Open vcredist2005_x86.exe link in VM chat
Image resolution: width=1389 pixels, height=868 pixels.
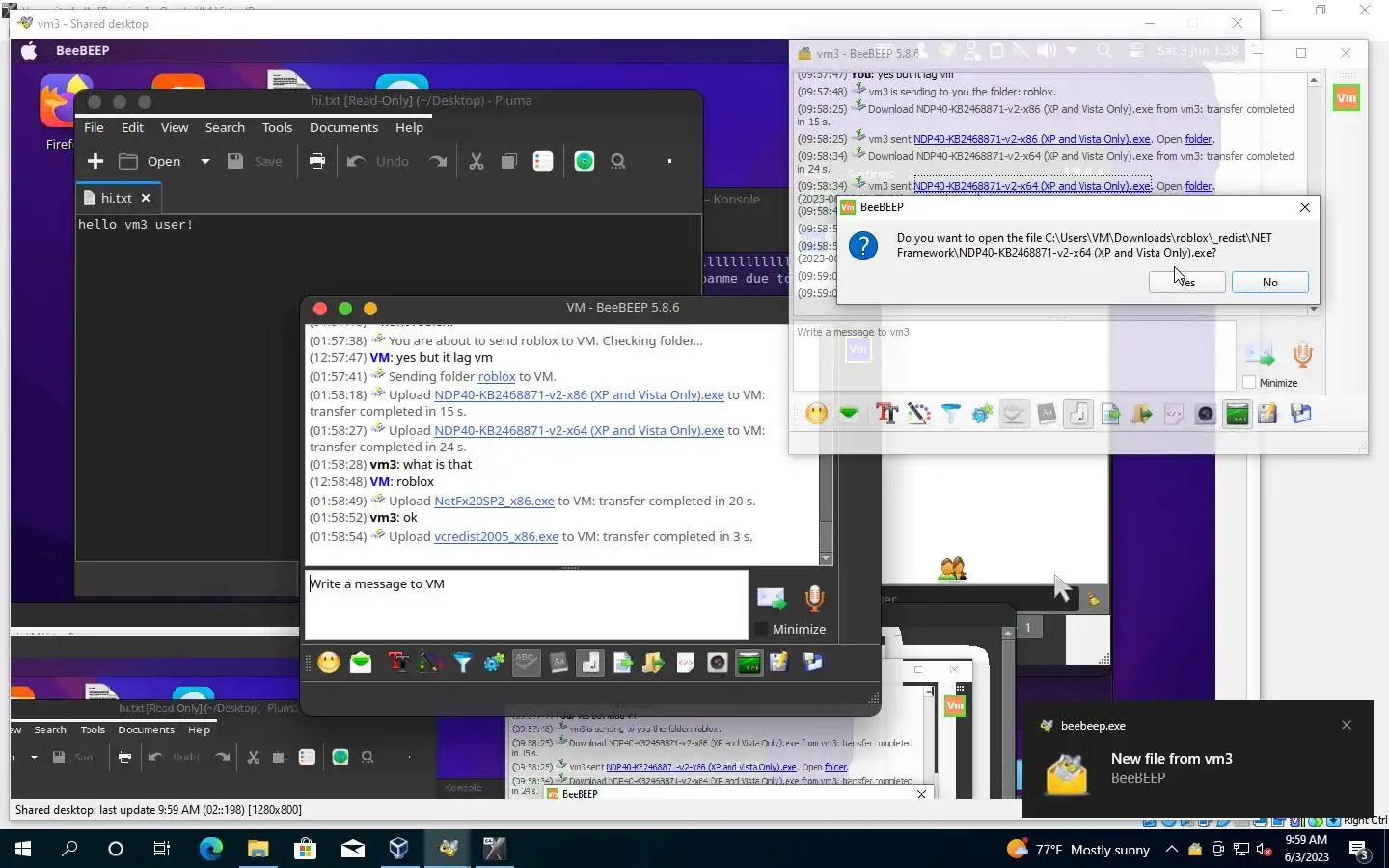[x=496, y=536]
